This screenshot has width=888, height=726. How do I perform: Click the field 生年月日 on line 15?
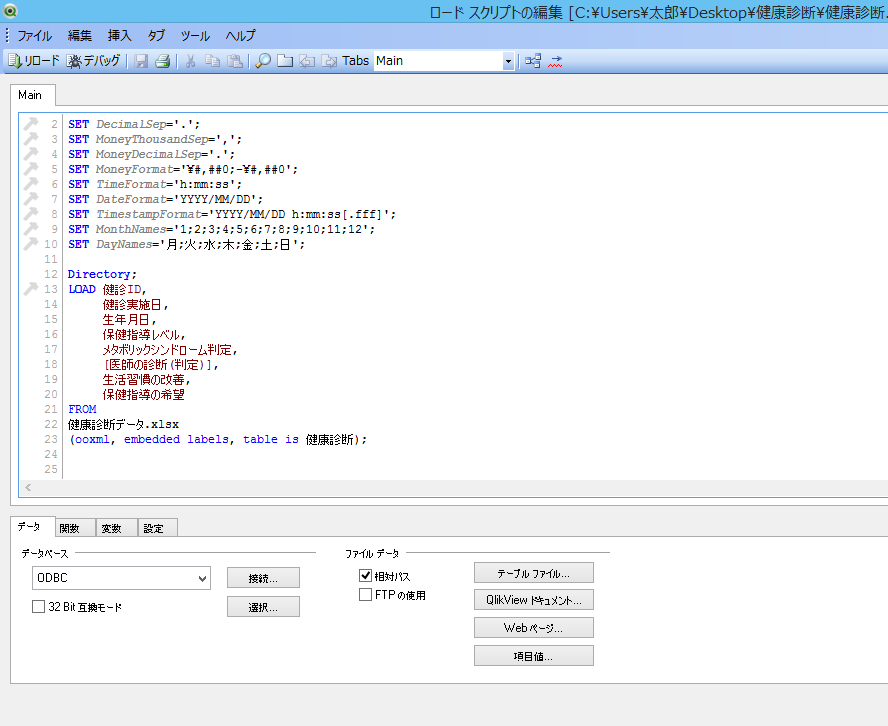(126, 319)
